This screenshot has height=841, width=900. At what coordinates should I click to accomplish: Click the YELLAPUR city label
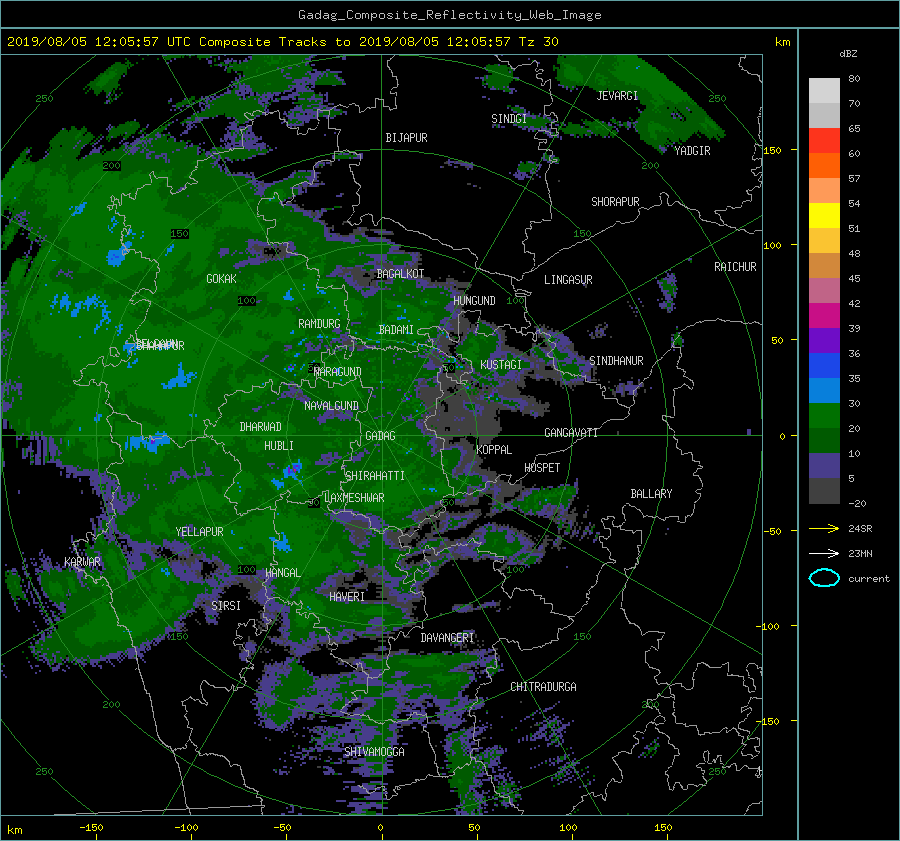tap(199, 532)
